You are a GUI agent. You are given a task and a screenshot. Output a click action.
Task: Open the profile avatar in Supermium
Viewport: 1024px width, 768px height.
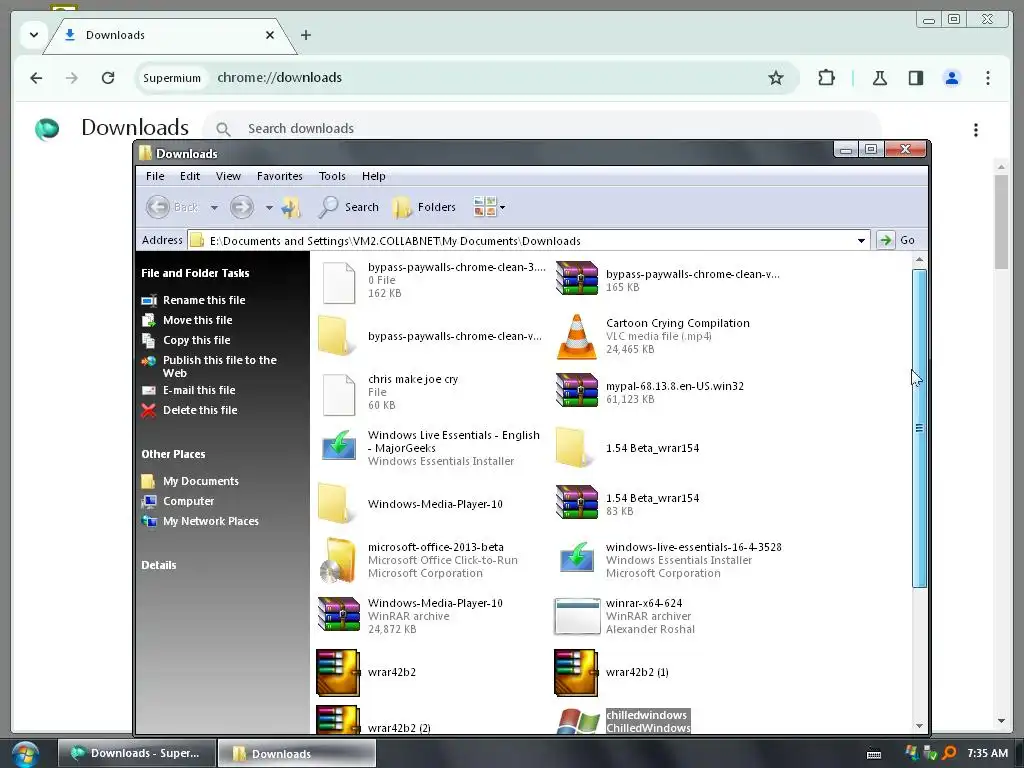(952, 78)
